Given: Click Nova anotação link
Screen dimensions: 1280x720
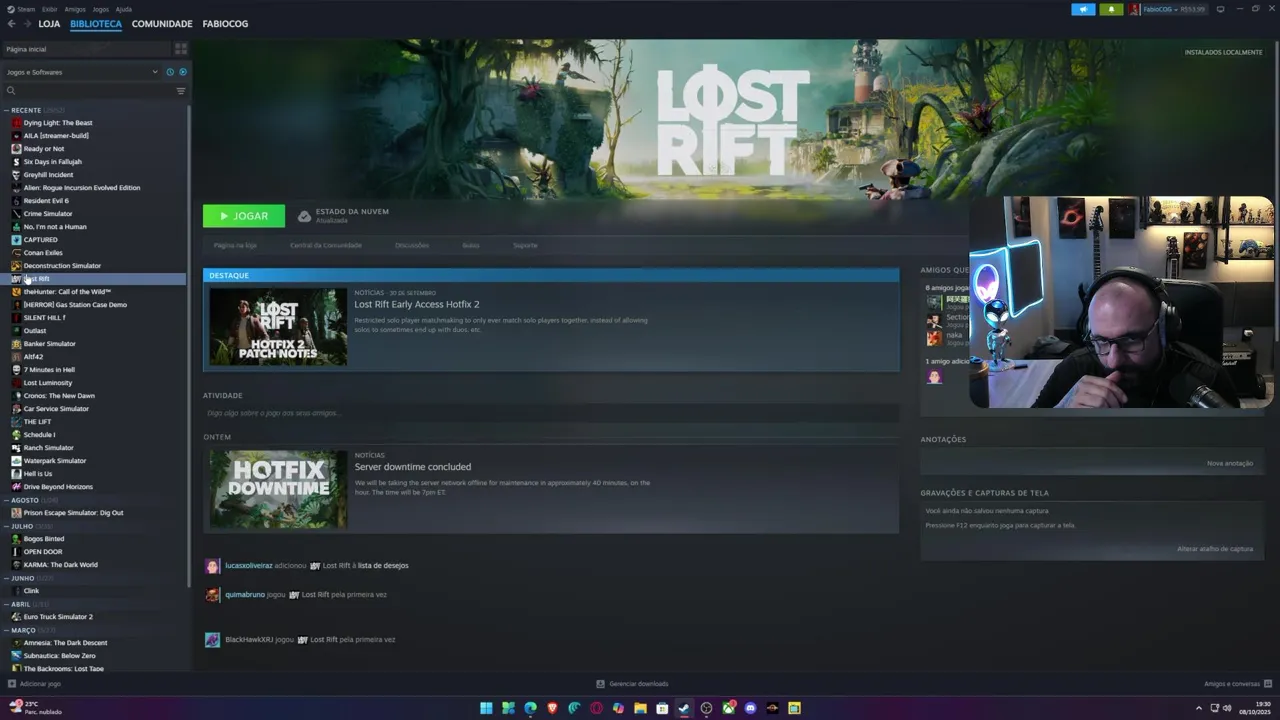Looking at the screenshot, I should (1230, 463).
